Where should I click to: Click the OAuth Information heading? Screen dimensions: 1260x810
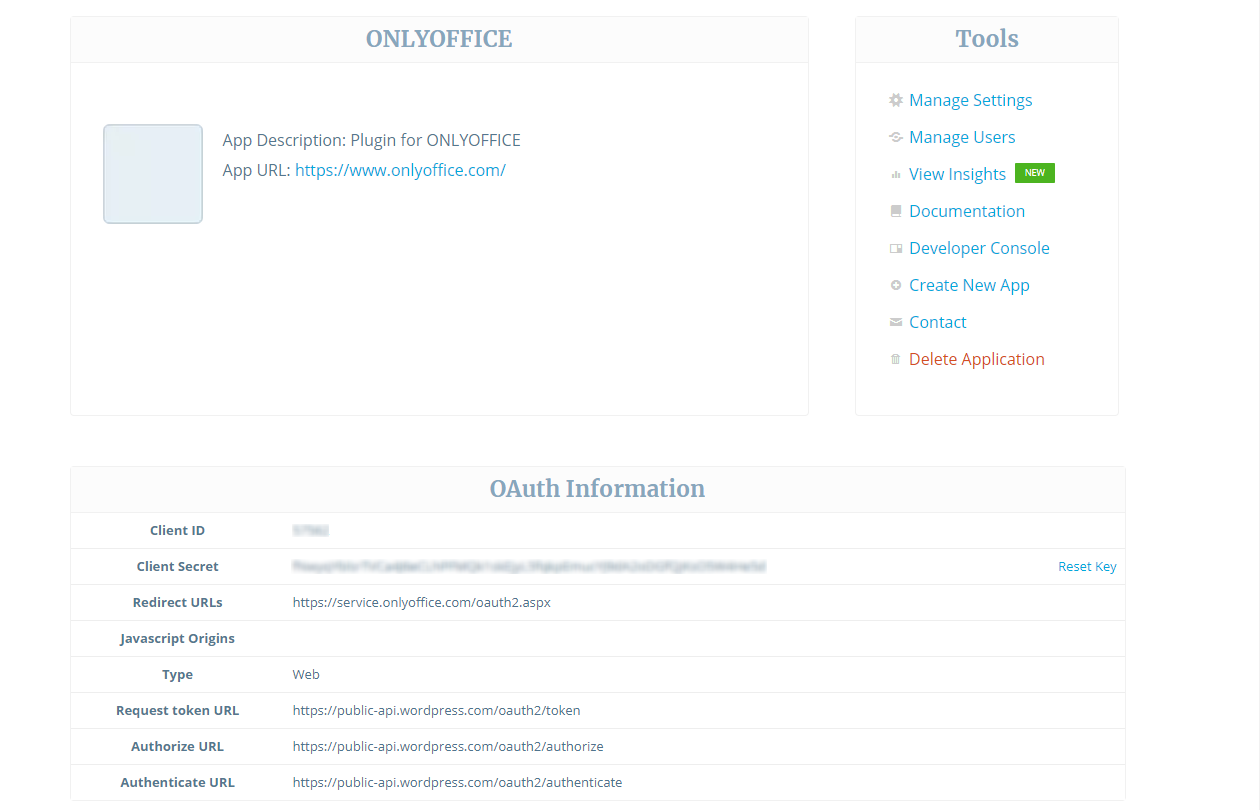pos(597,489)
